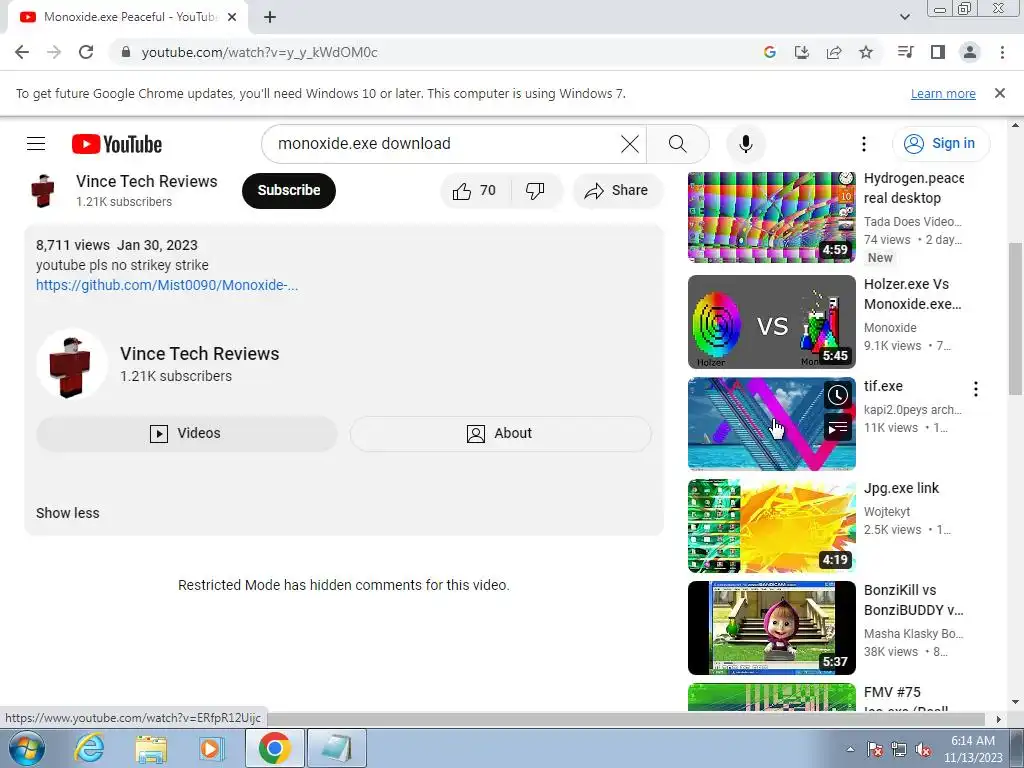This screenshot has height=768, width=1024.
Task: Open Chrome profile avatar
Action: (x=970, y=52)
